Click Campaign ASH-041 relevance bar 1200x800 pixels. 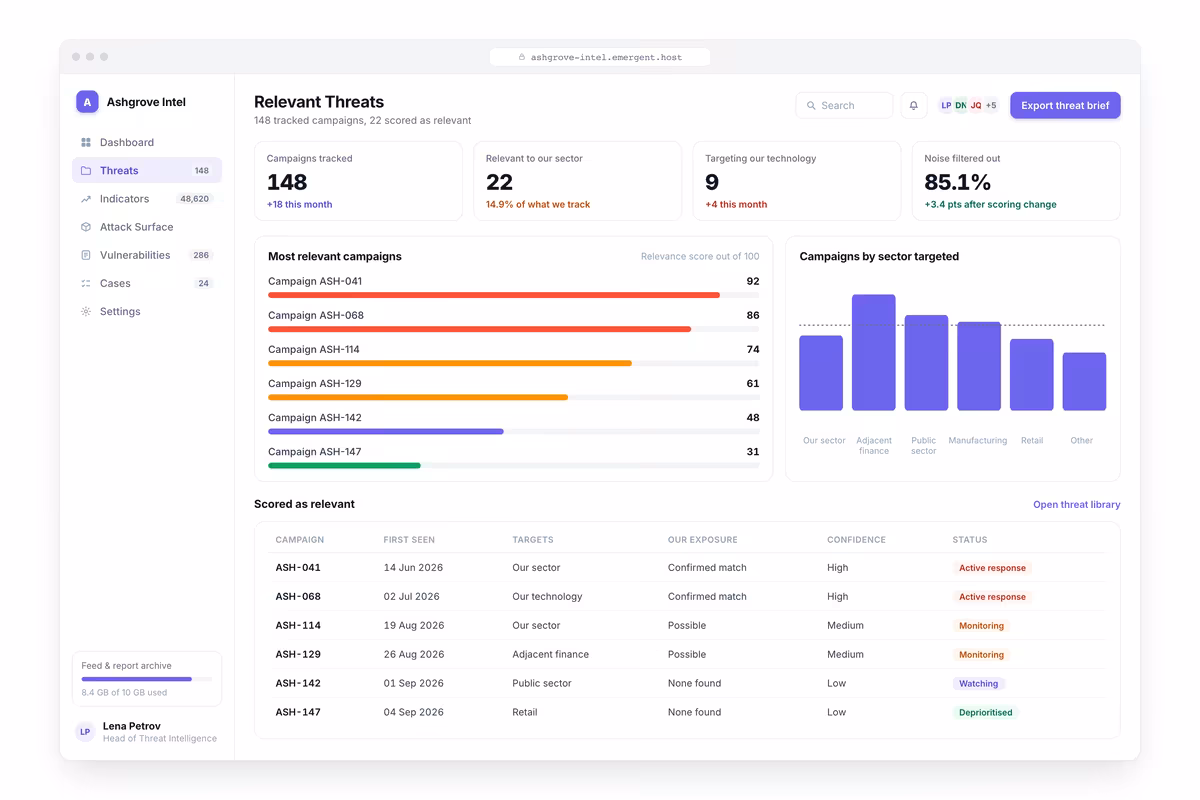513,295
